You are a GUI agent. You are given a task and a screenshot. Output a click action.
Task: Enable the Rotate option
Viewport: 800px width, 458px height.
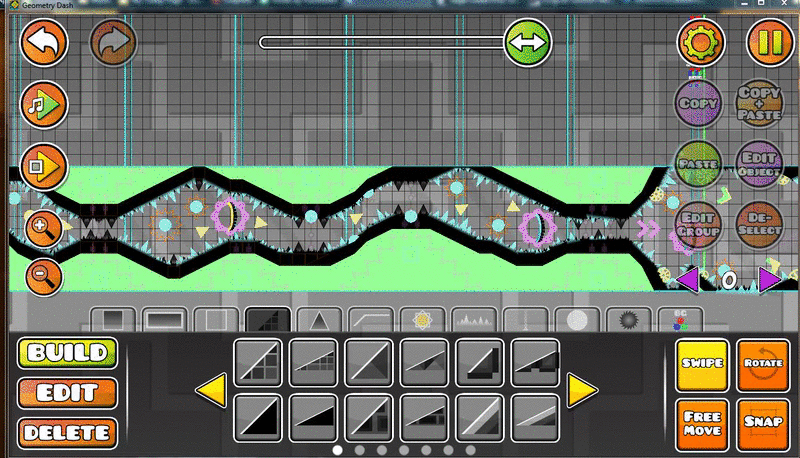point(763,365)
